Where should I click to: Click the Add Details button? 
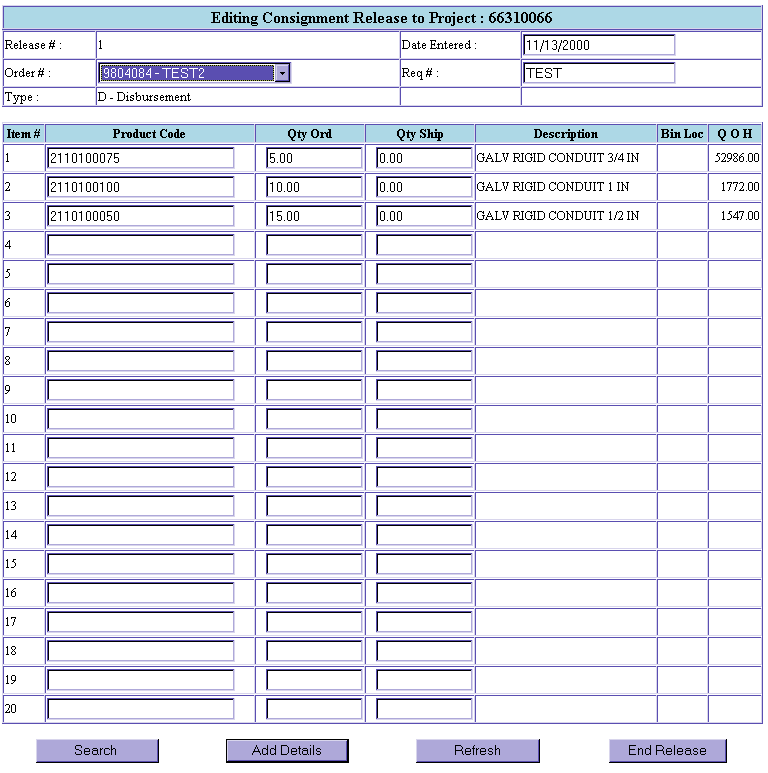(x=287, y=750)
